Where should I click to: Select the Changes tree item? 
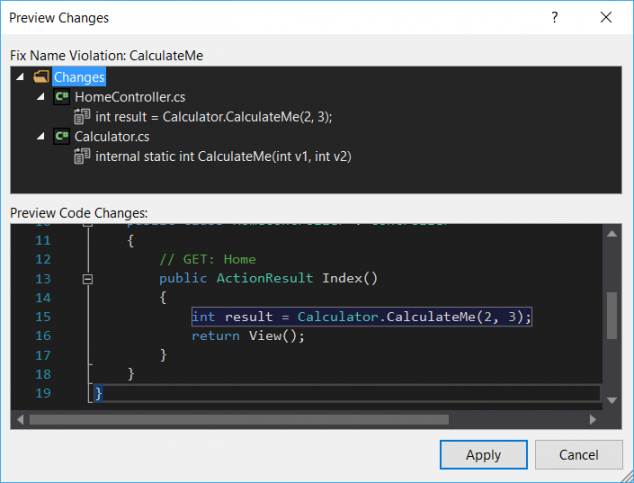(x=79, y=77)
